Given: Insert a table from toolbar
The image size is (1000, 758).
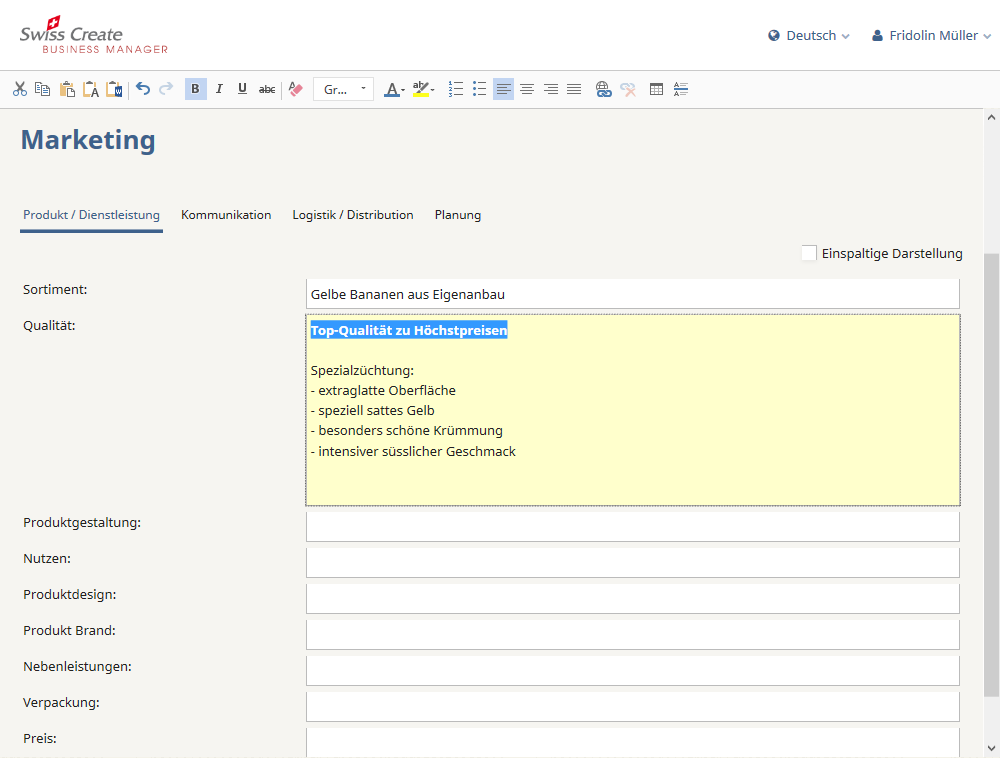Looking at the screenshot, I should click(656, 89).
